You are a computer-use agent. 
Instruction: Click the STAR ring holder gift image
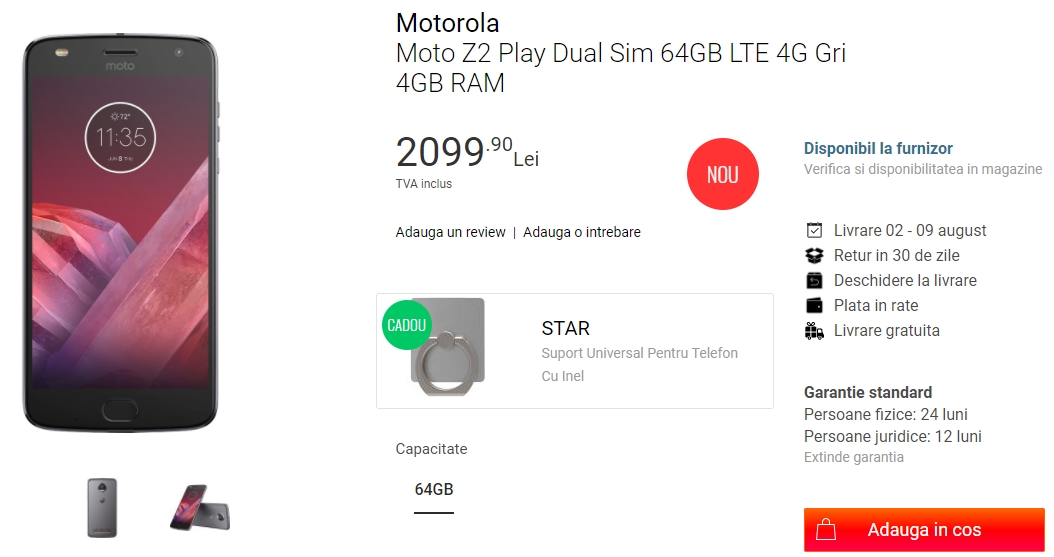click(448, 354)
